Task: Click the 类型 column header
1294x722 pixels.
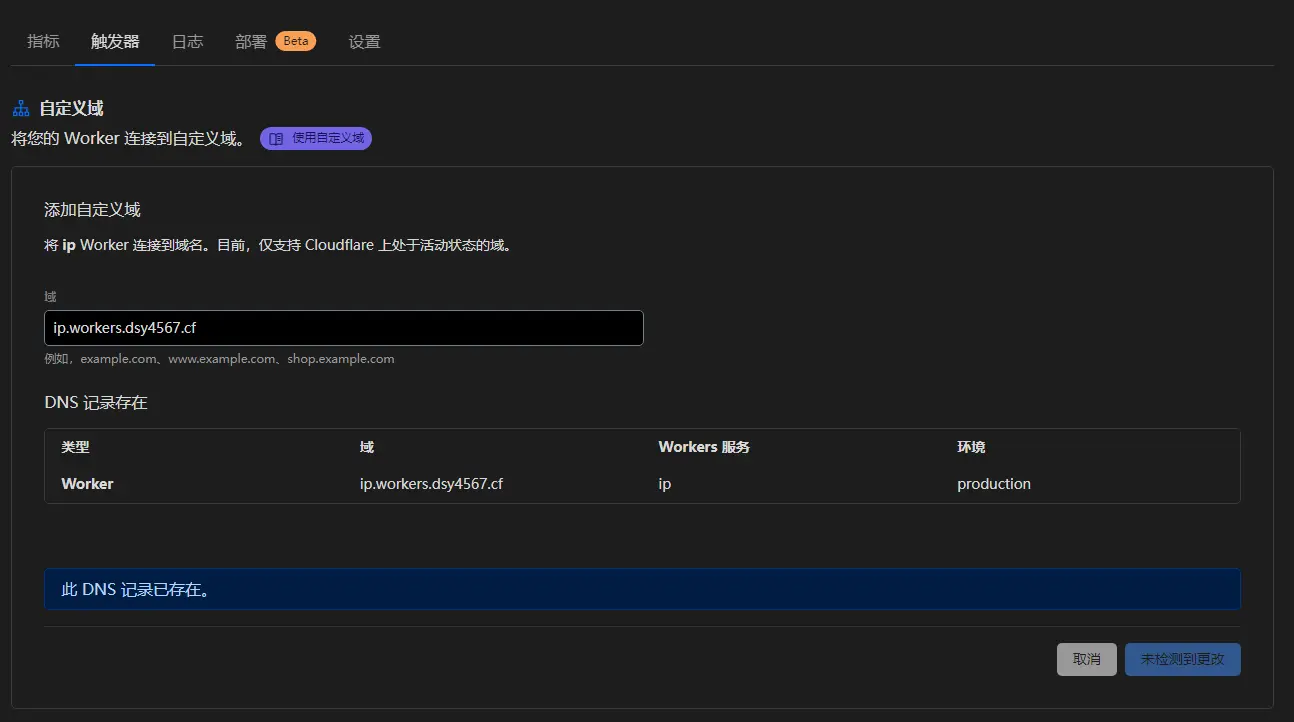Action: coord(75,447)
